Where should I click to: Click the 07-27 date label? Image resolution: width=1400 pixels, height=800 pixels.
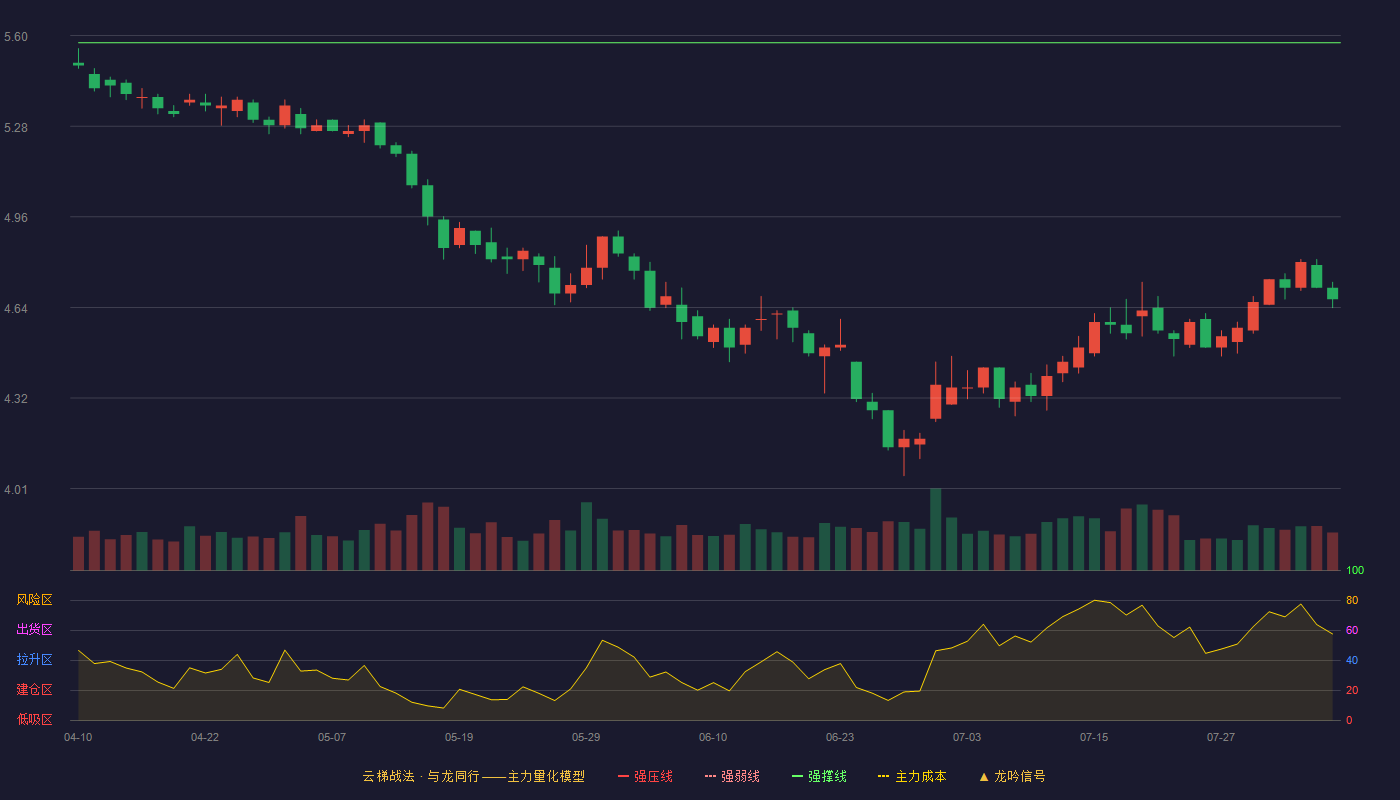tap(1221, 737)
